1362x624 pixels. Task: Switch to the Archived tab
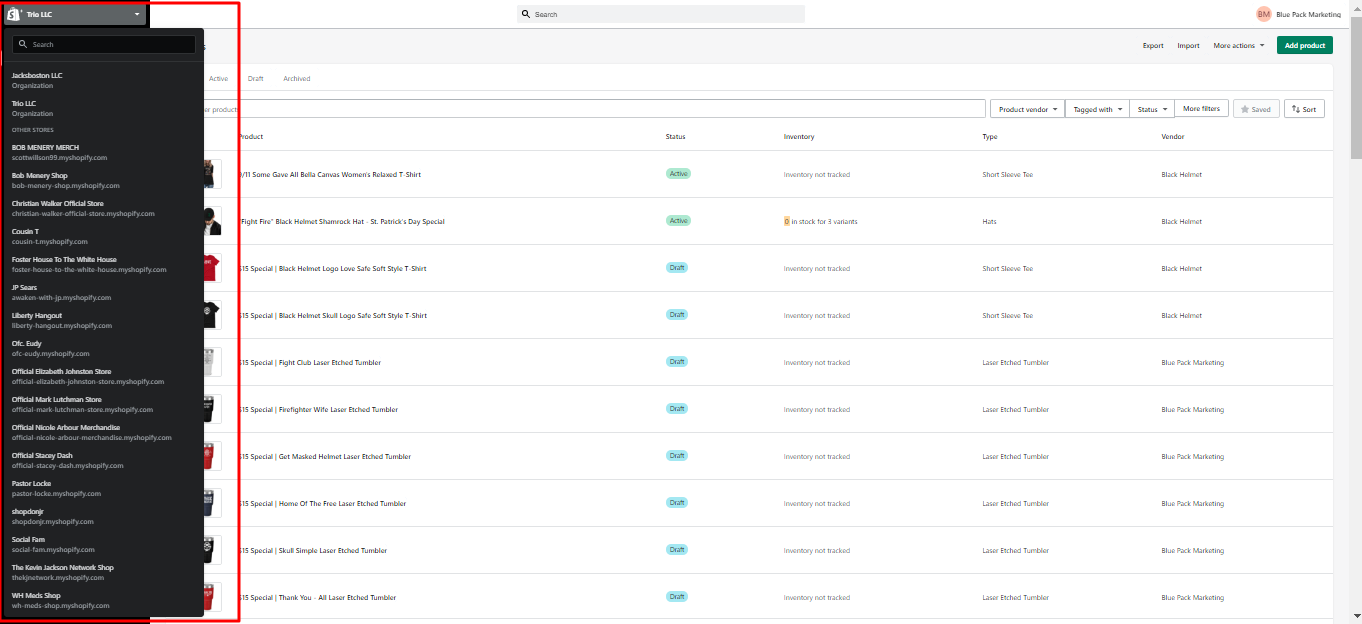coord(296,78)
